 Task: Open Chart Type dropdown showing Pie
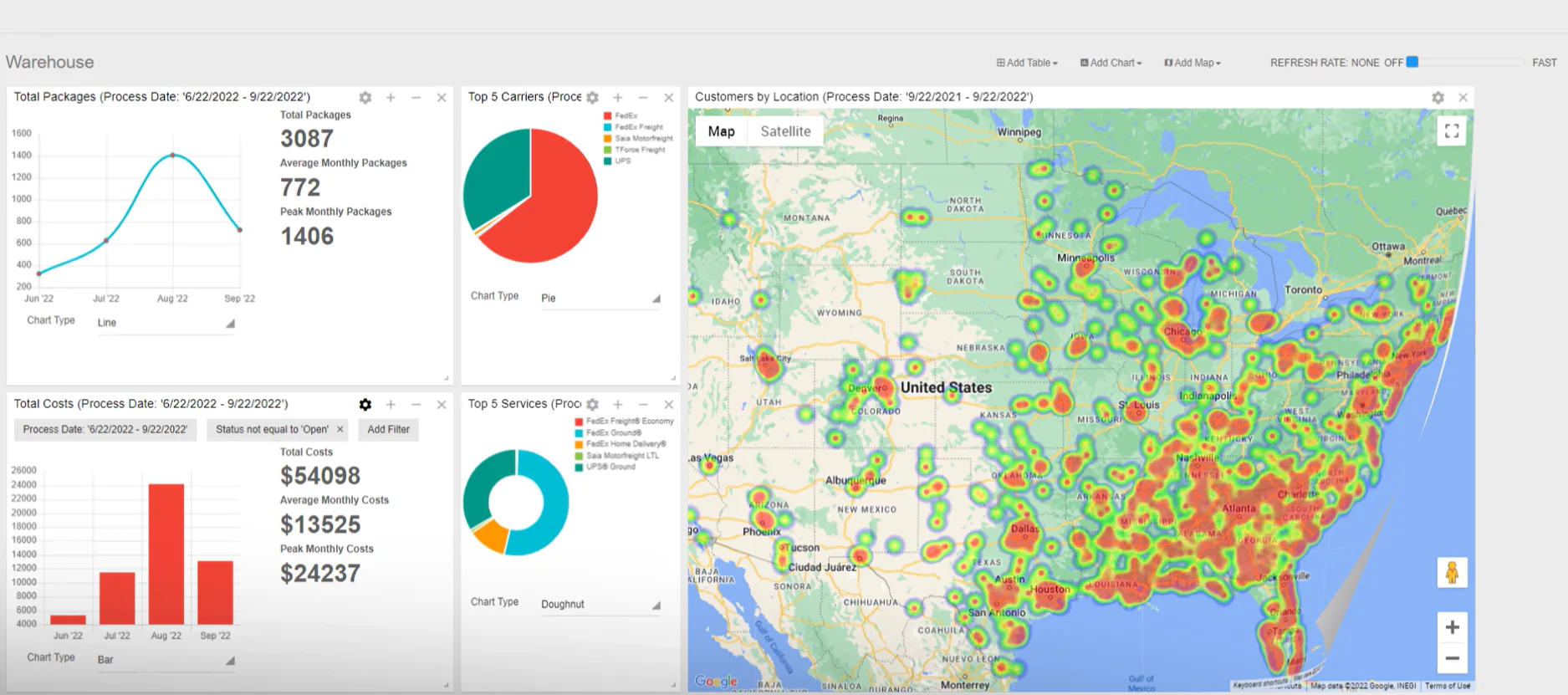point(601,299)
